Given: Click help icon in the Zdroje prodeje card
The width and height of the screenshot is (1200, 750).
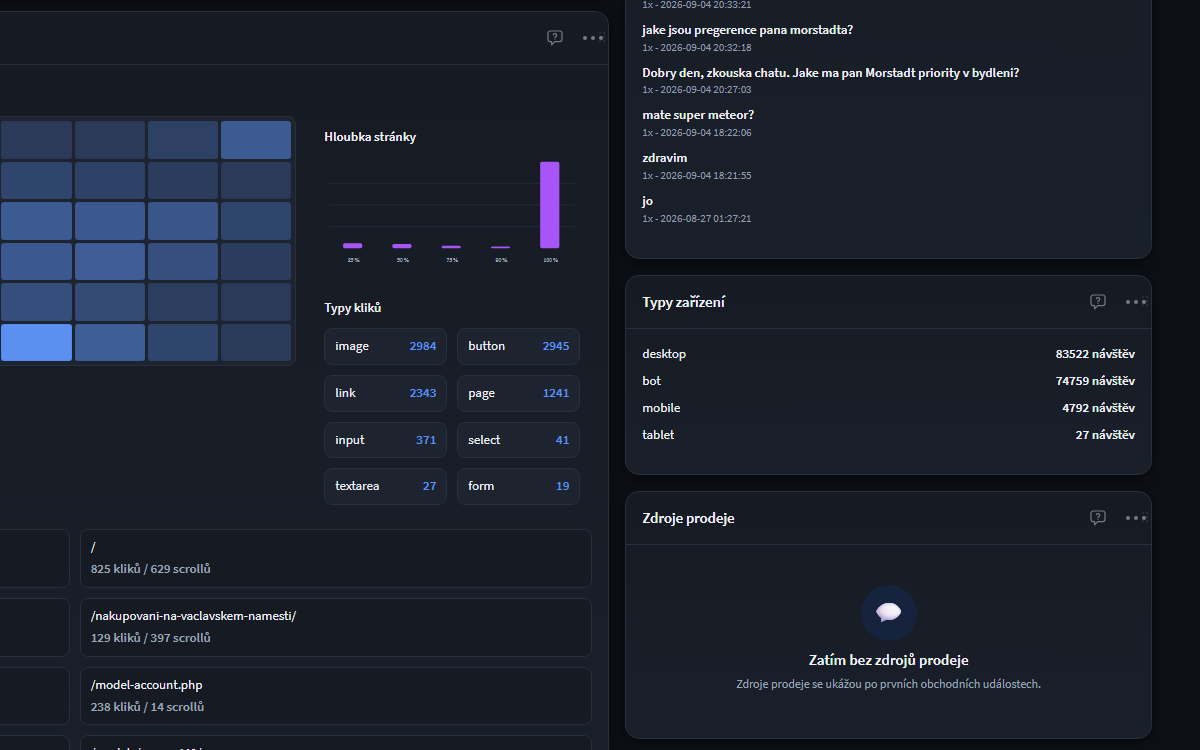Looking at the screenshot, I should (1098, 517).
